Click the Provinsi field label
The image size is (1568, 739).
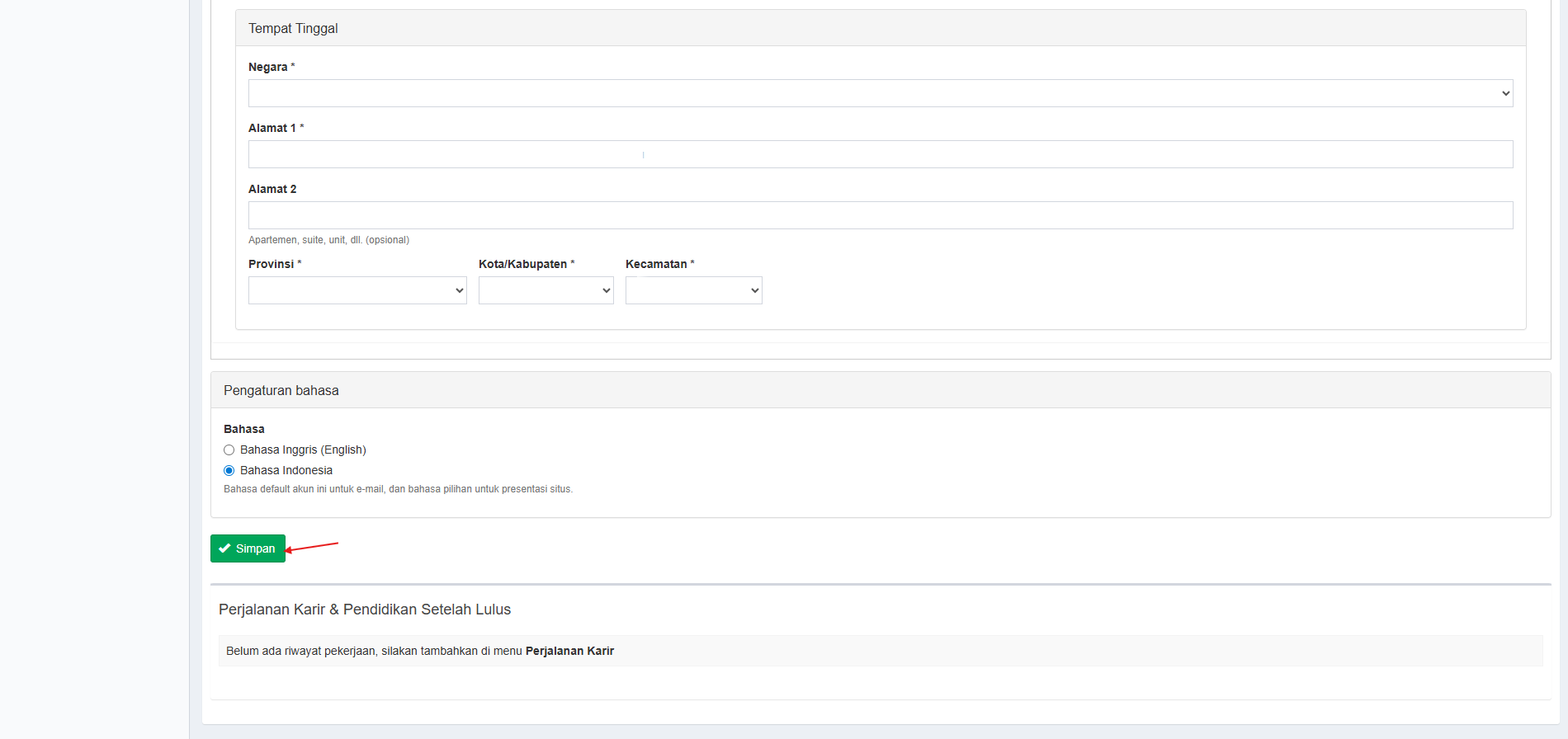(272, 264)
